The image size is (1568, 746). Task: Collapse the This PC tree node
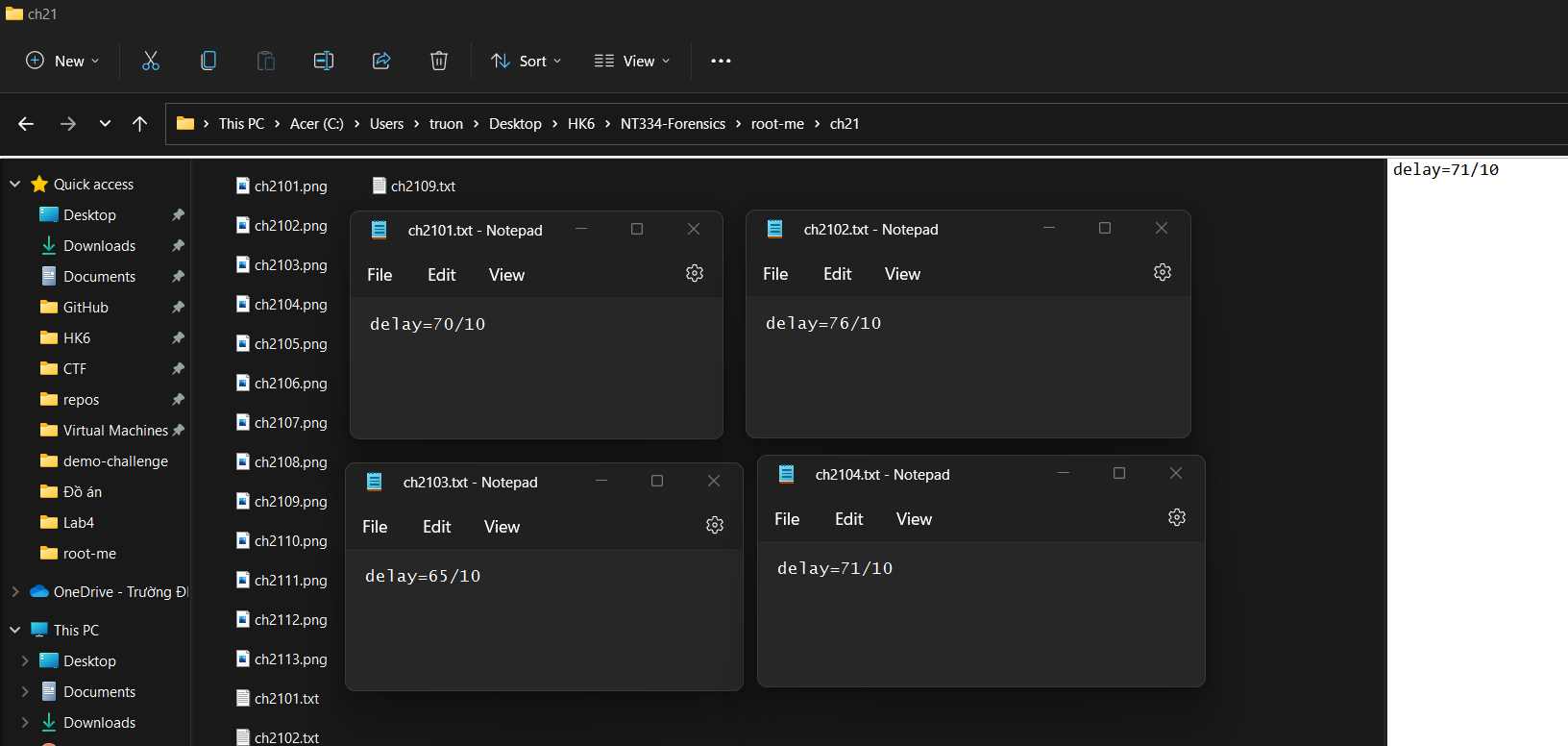(x=15, y=630)
